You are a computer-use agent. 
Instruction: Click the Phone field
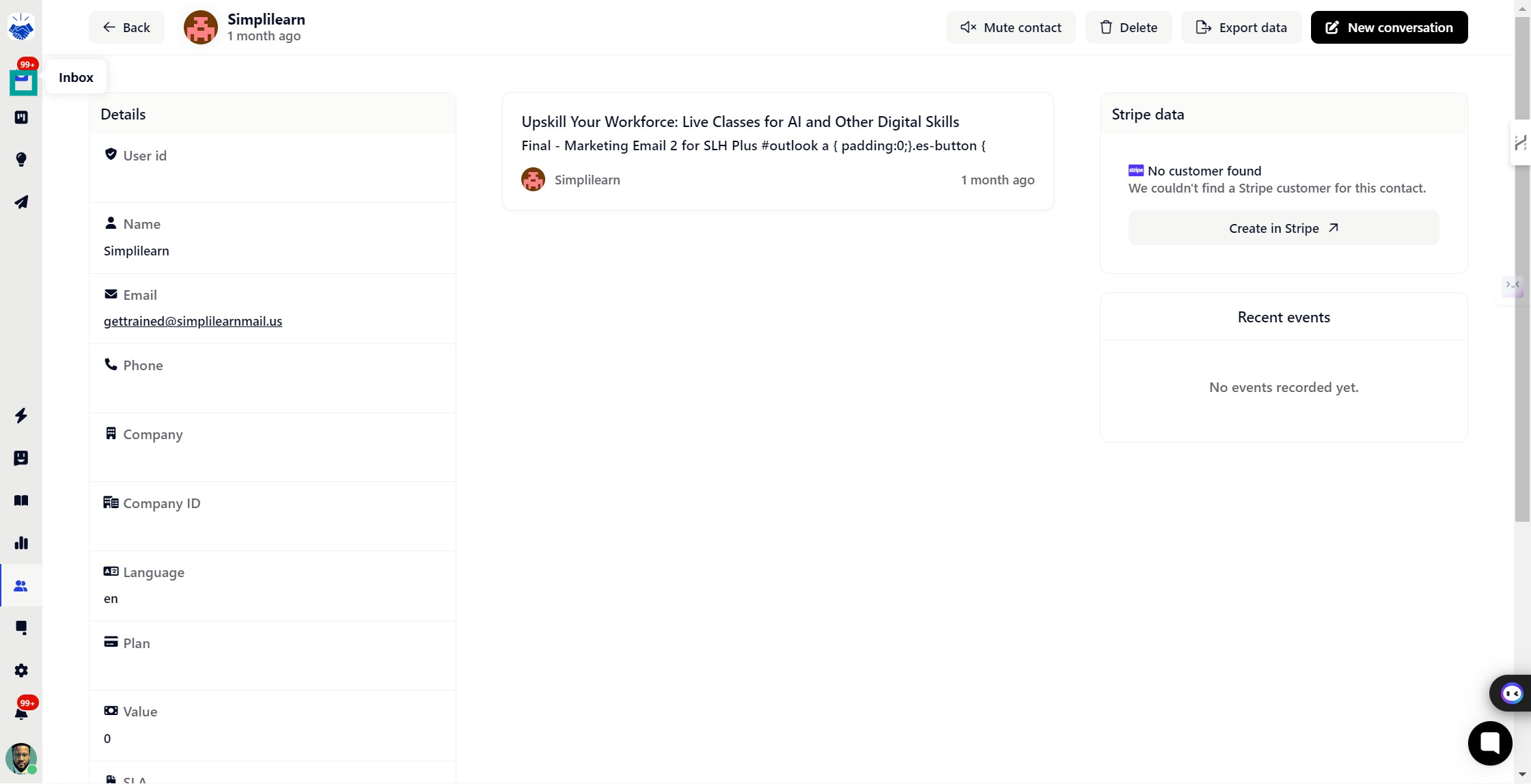[x=273, y=378]
